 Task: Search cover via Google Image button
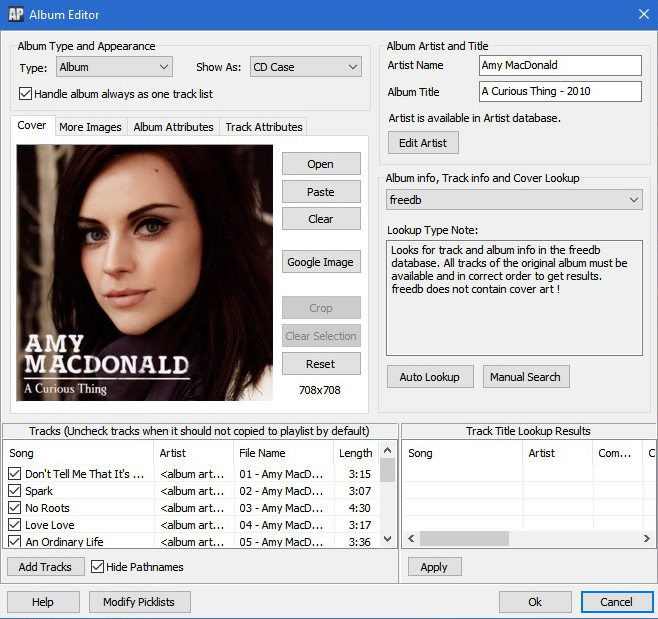[321, 262]
